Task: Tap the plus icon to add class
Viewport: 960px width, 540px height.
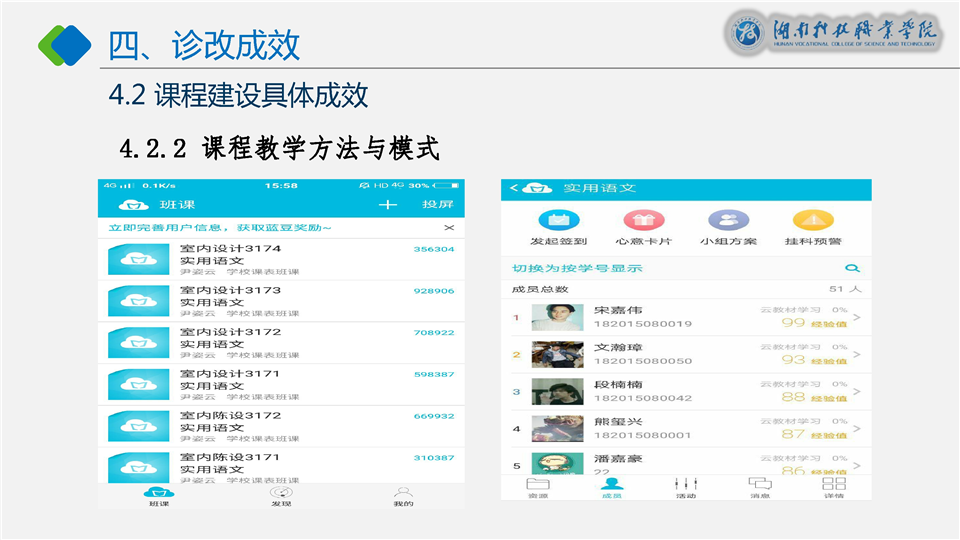Action: point(388,205)
